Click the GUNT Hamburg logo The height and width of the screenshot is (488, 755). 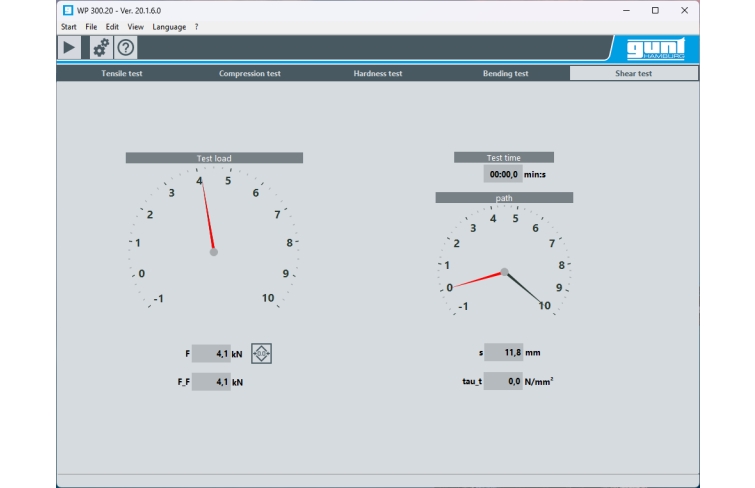pos(654,49)
